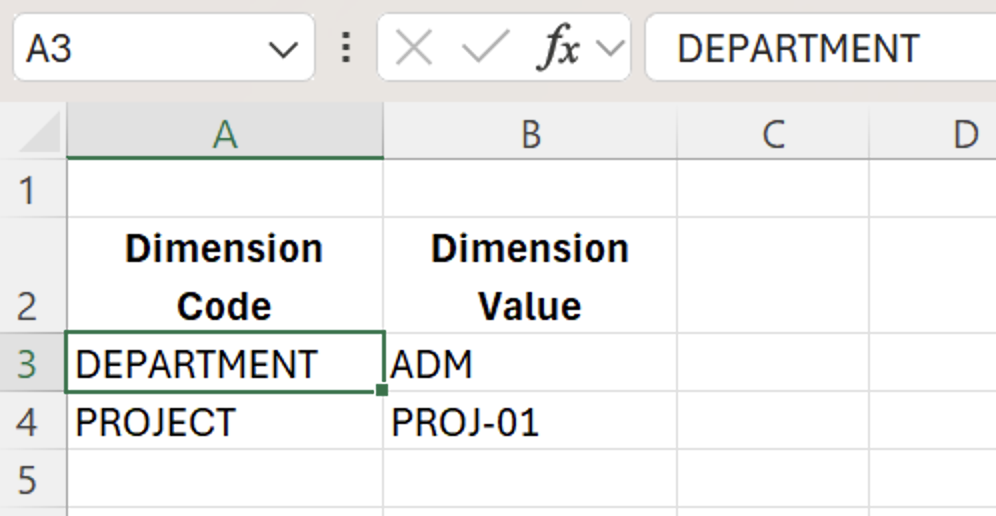Image resolution: width=996 pixels, height=516 pixels.
Task: Select the Dimension Value header cell
Action: [530, 276]
